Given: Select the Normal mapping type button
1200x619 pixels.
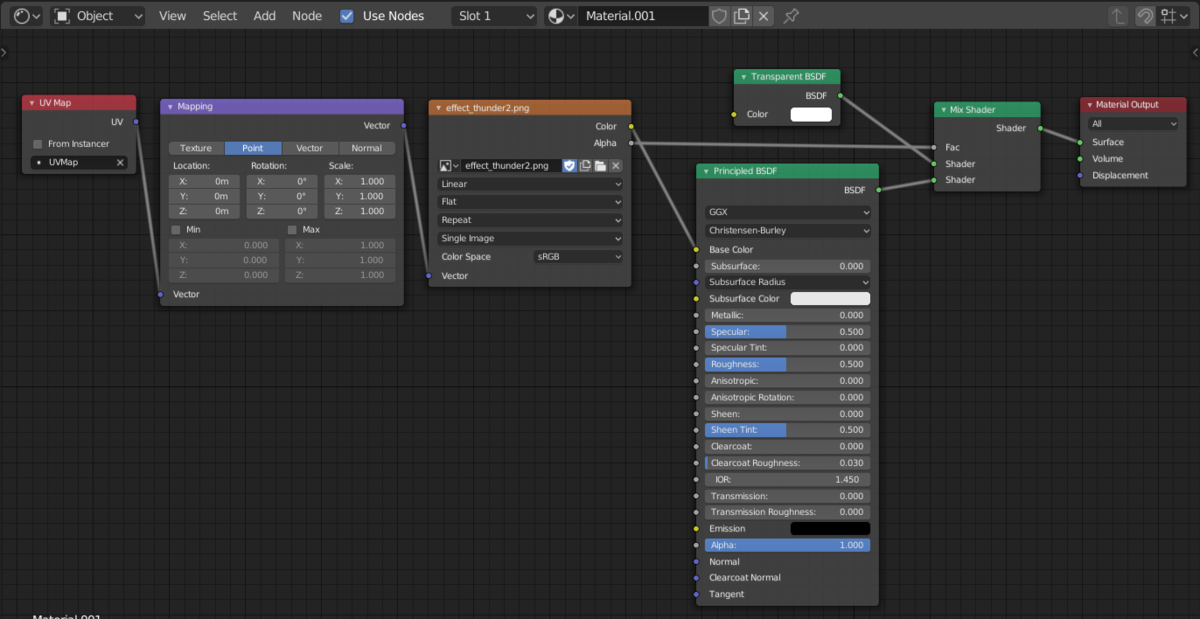Looking at the screenshot, I should coord(367,148).
